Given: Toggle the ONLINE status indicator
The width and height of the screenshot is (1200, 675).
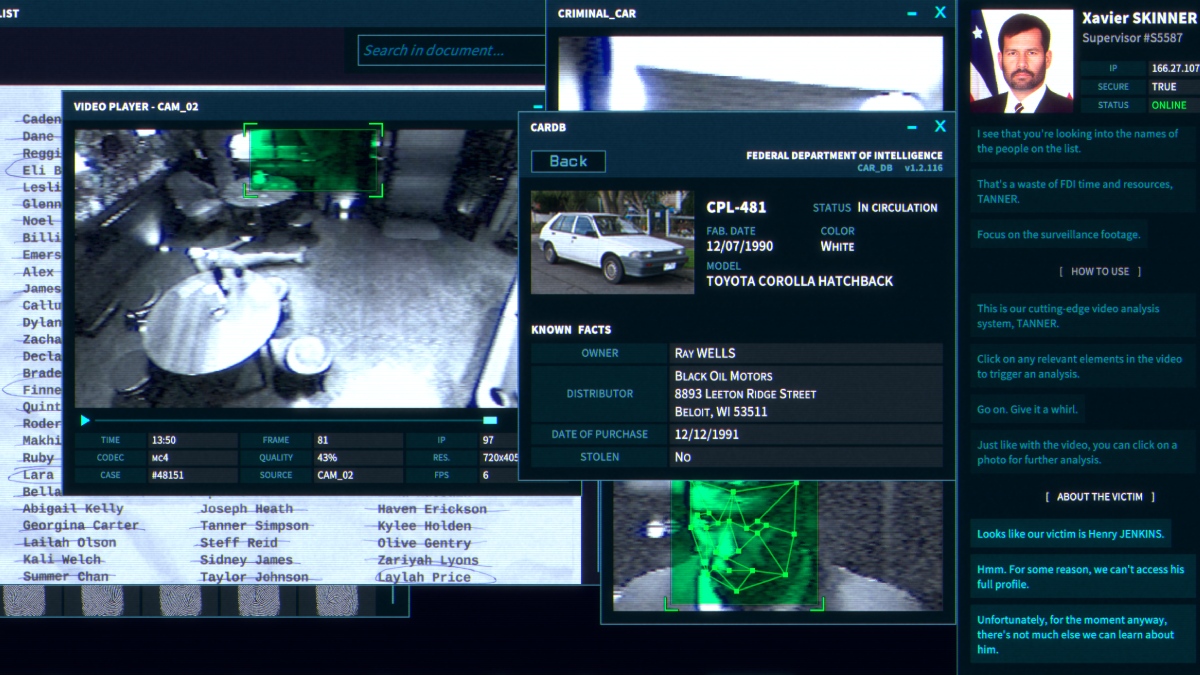Looking at the screenshot, I should [x=1168, y=104].
